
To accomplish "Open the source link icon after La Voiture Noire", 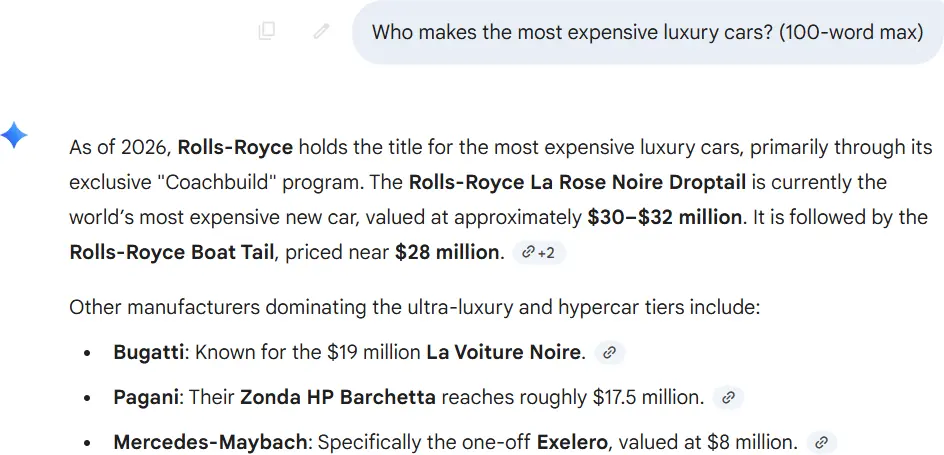I will (x=609, y=352).
